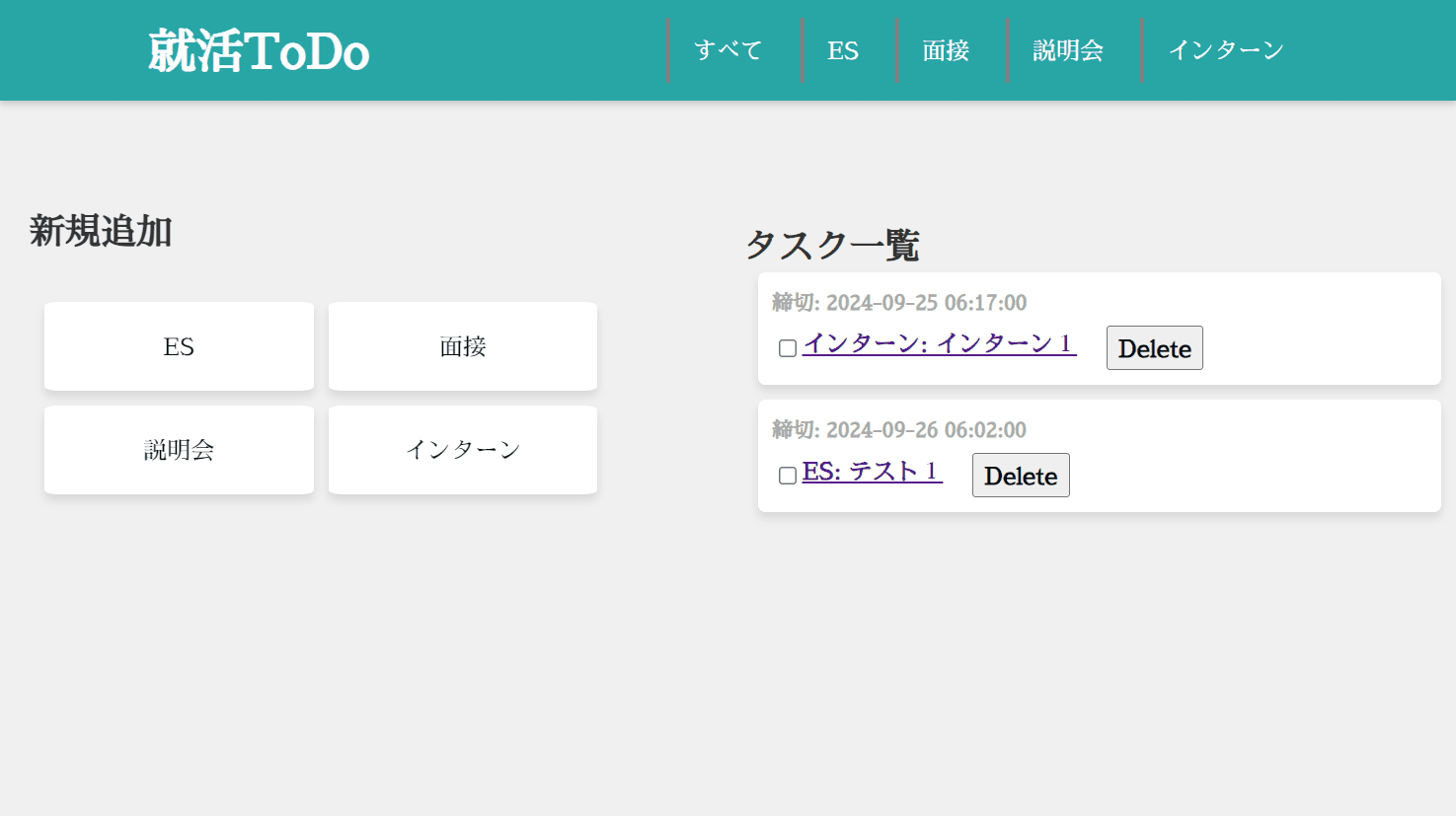Show インターン tasks from the header nav
The width and height of the screenshot is (1456, 816).
pyautogui.click(x=1226, y=50)
